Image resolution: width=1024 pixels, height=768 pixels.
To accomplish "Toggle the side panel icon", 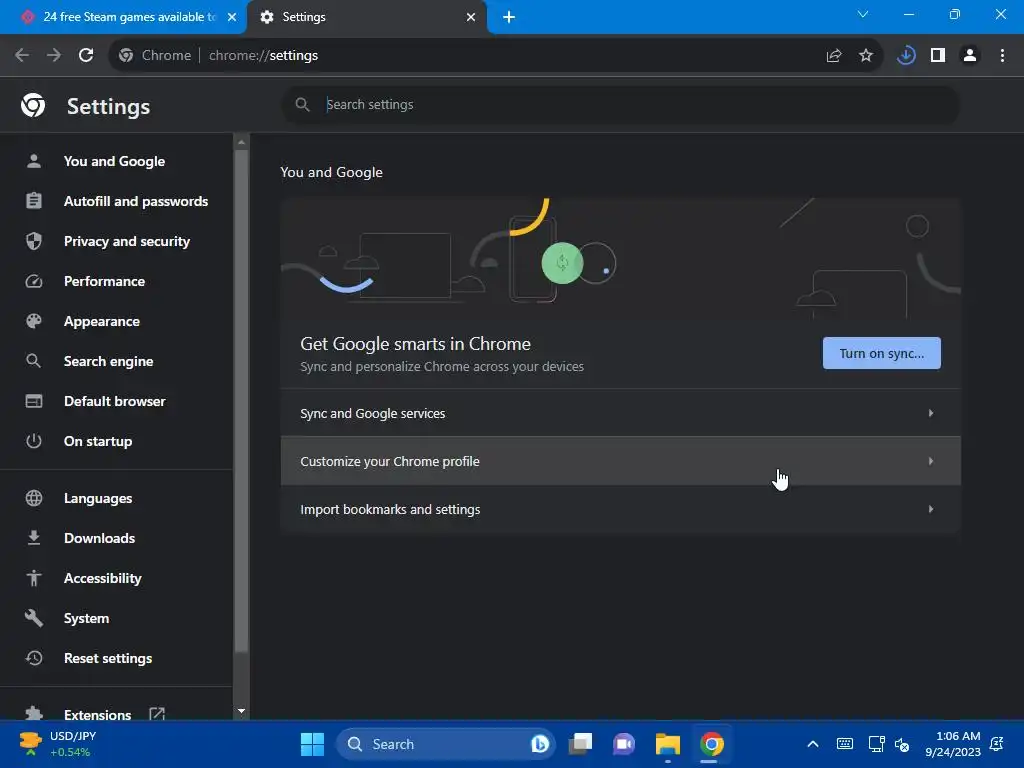I will (938, 56).
